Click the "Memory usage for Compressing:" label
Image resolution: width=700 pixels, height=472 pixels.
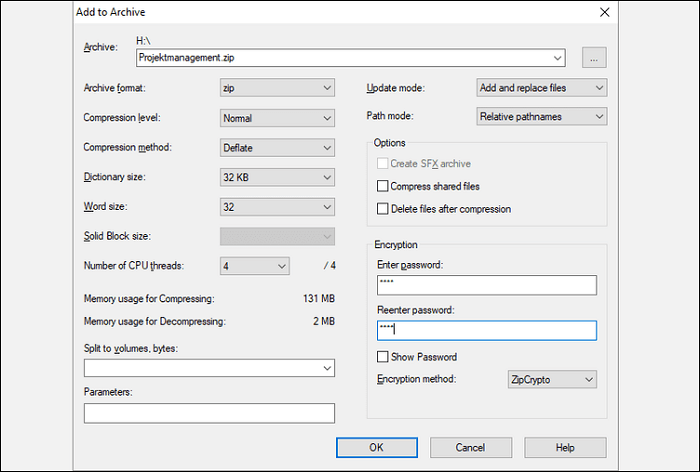[x=149, y=298]
